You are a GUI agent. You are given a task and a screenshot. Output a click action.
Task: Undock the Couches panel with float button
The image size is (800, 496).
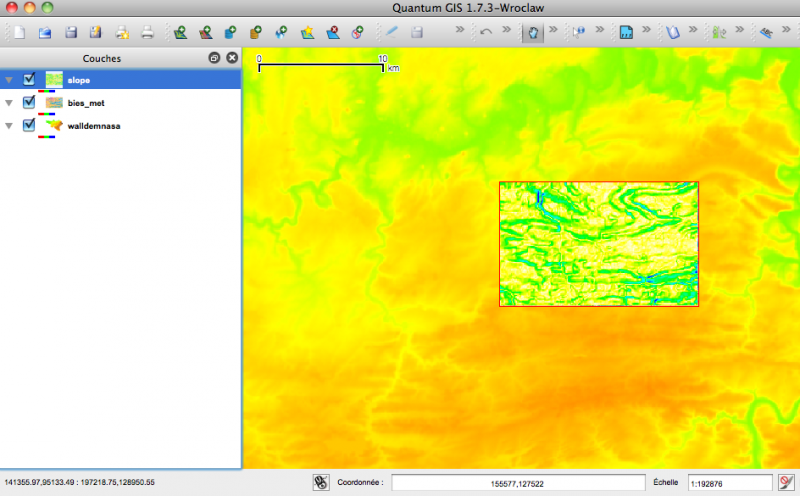pos(214,58)
